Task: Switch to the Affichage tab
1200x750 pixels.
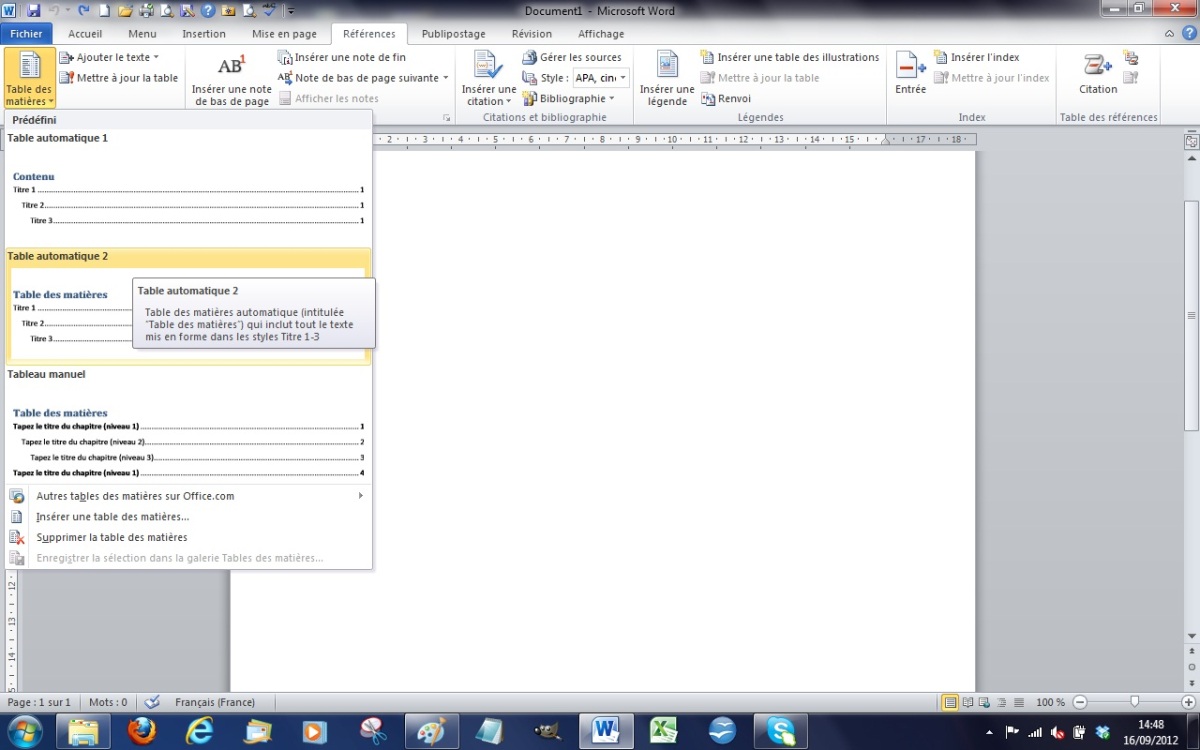Action: point(601,34)
